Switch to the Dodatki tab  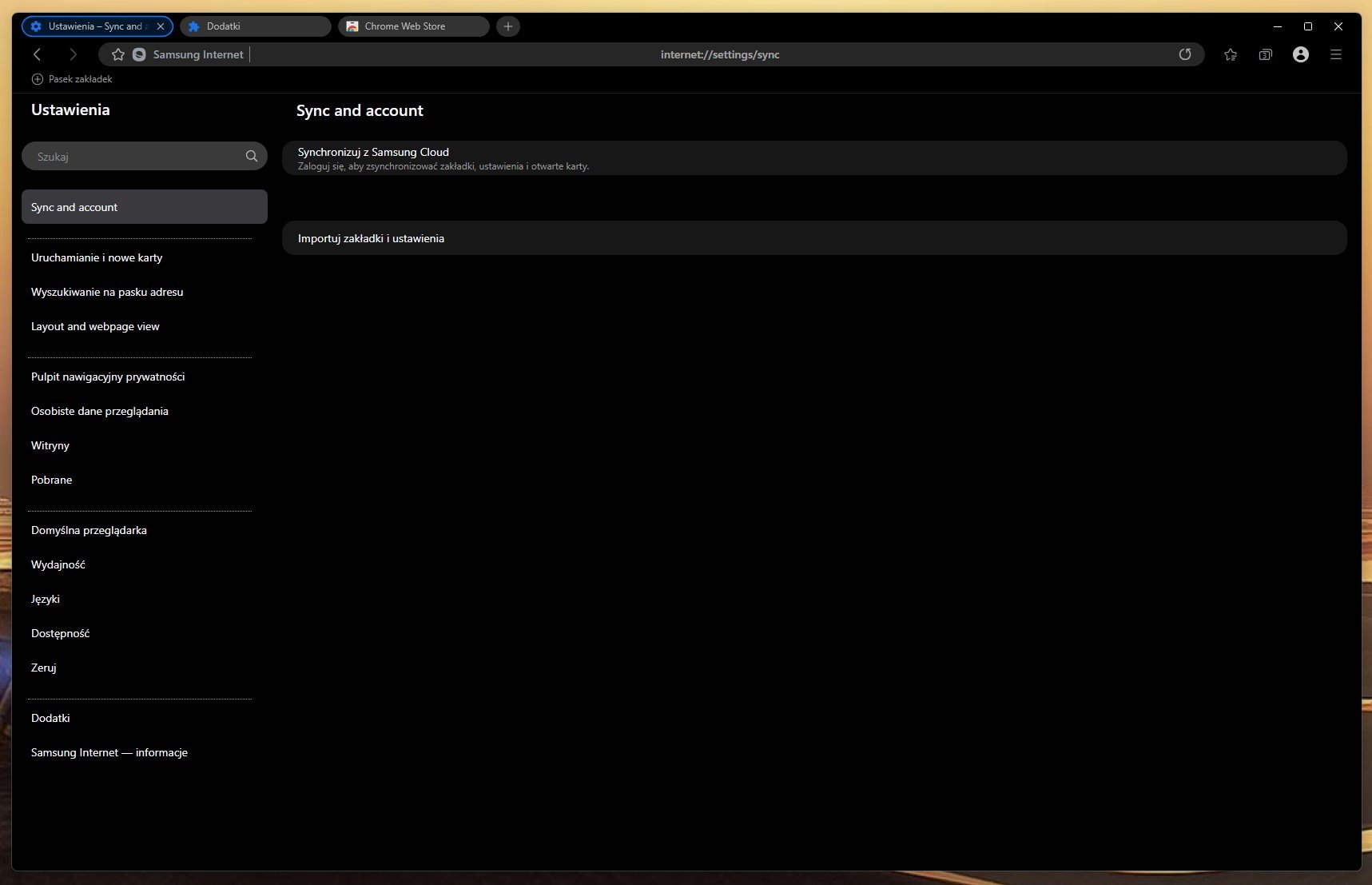point(256,26)
